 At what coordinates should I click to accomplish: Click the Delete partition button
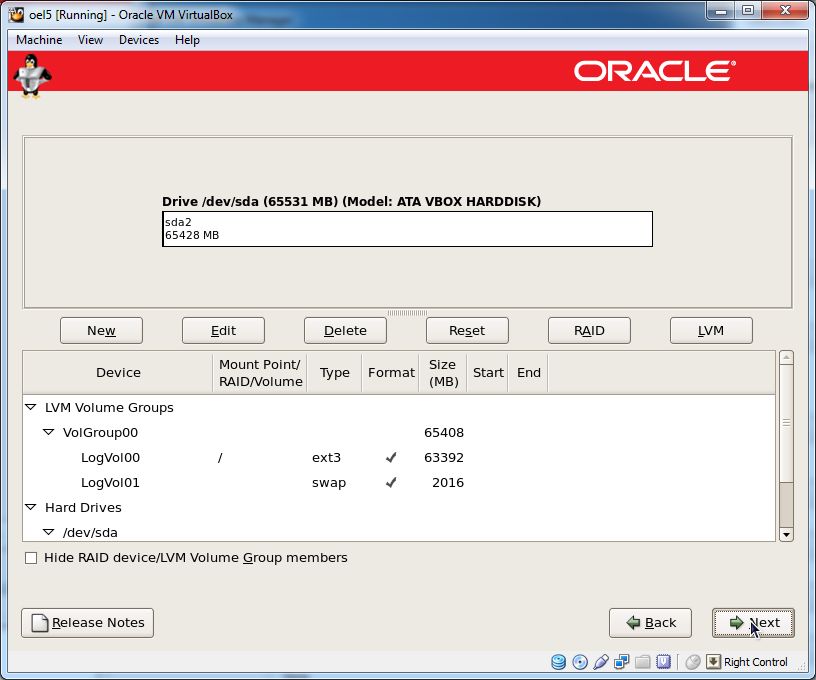click(x=346, y=330)
